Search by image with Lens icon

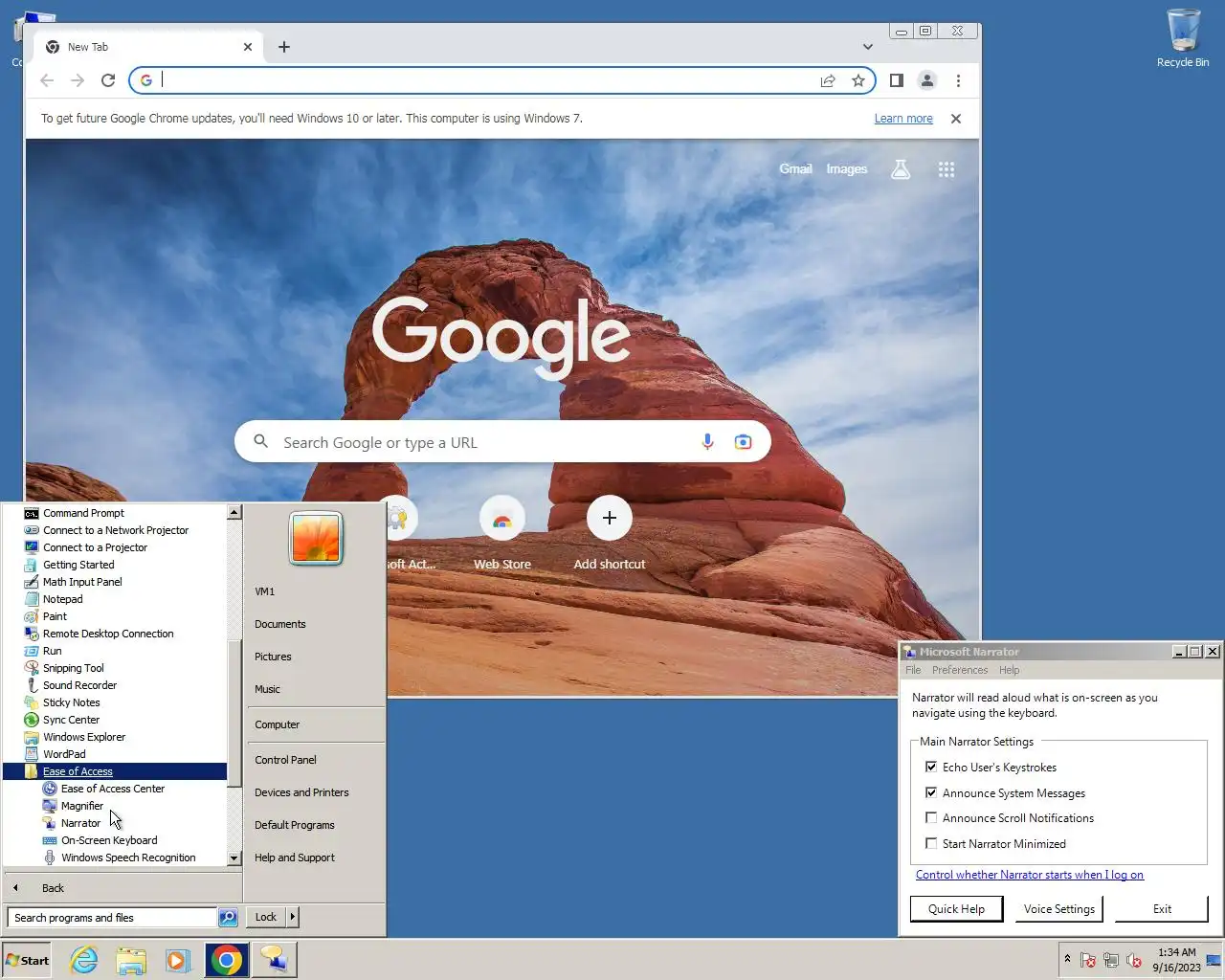point(743,442)
